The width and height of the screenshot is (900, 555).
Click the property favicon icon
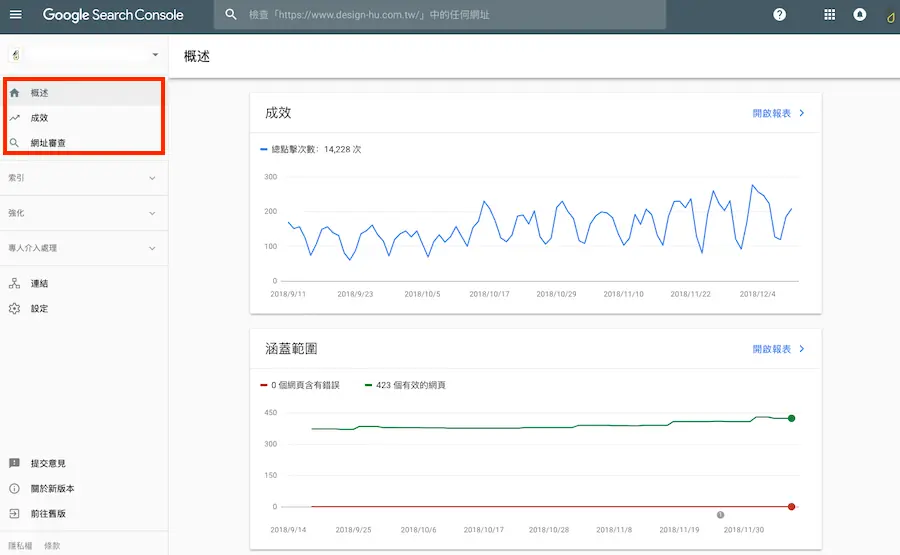tap(16, 55)
